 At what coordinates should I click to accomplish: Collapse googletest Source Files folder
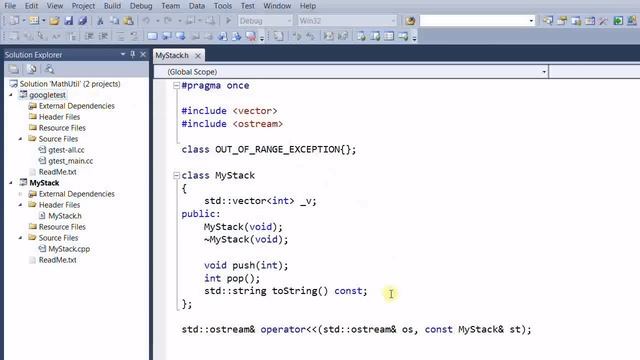20,139
